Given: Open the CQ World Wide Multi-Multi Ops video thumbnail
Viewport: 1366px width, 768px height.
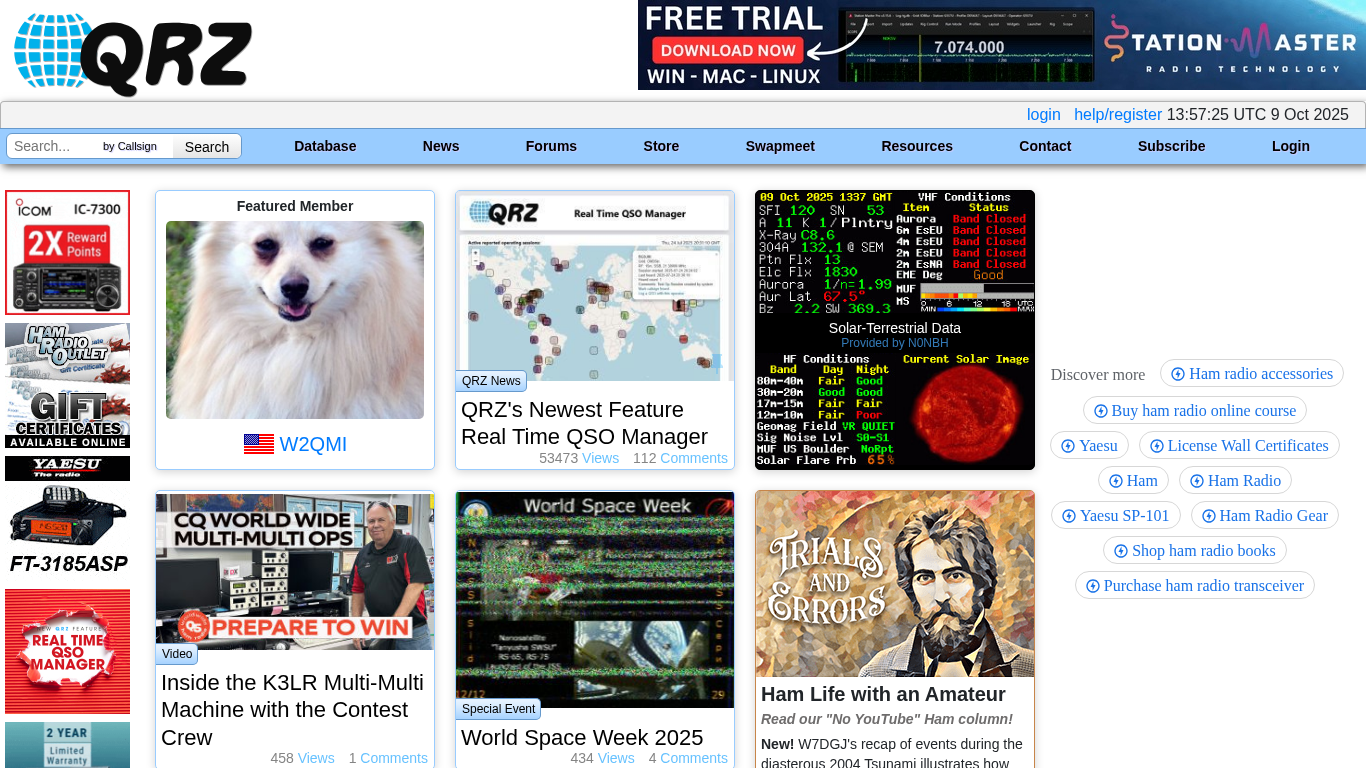Looking at the screenshot, I should (295, 571).
